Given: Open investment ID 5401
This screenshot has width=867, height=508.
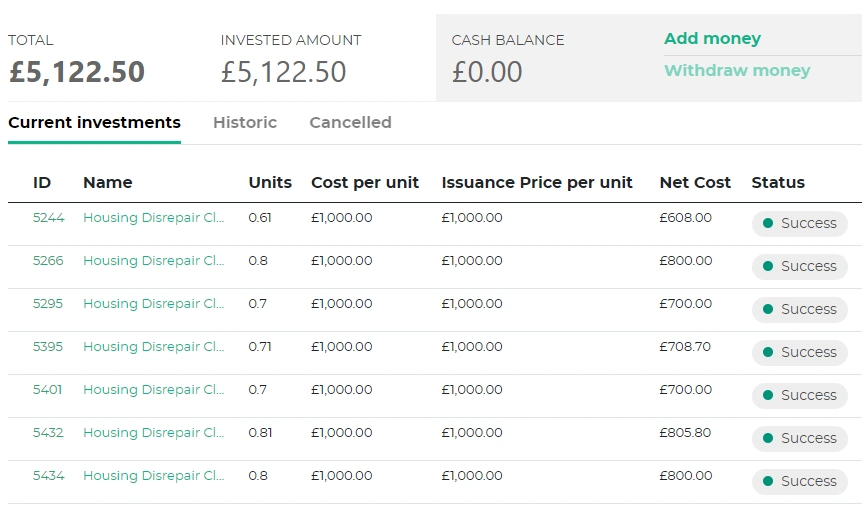Looking at the screenshot, I should click(48, 390).
